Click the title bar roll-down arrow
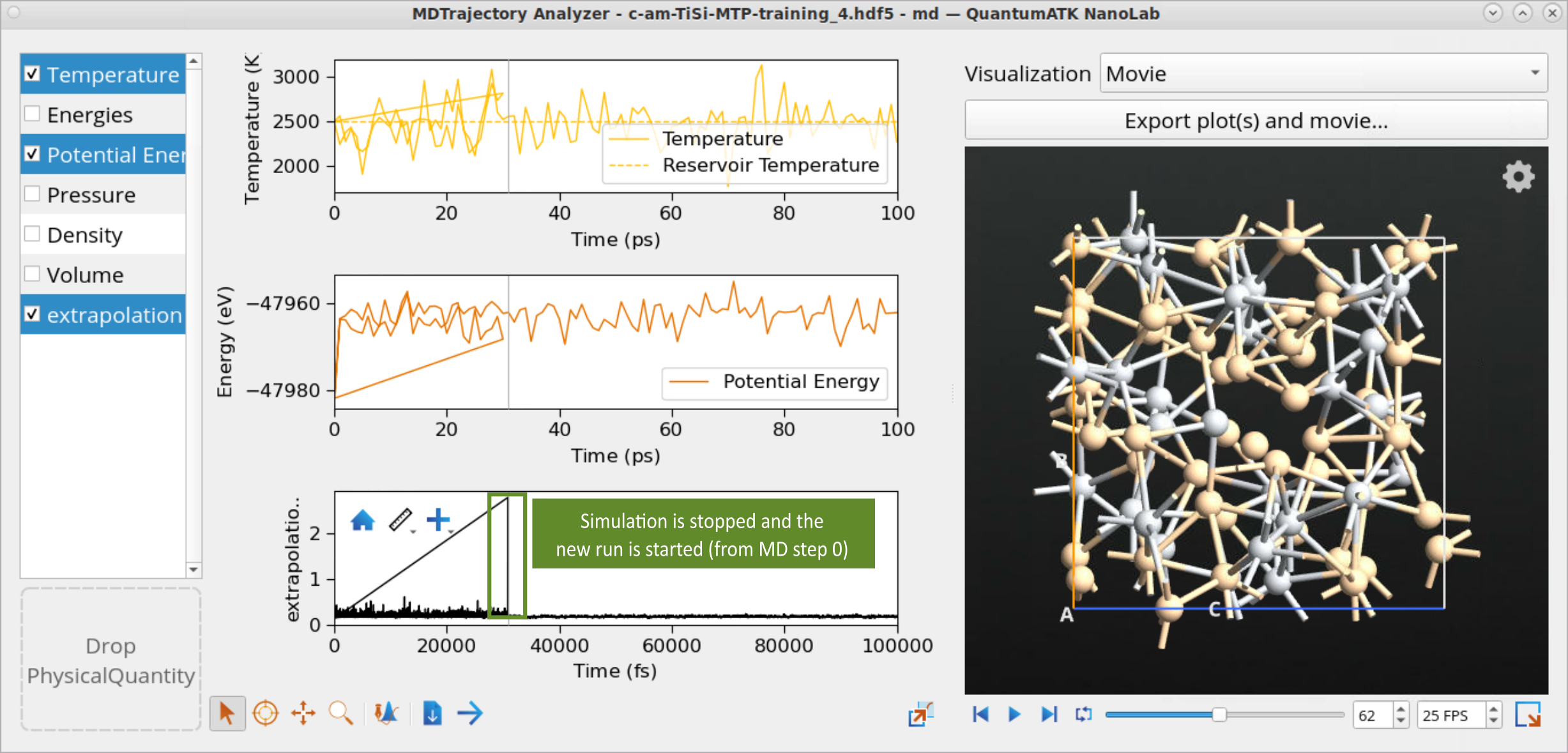Screen dimensions: 1568x753 click(1493, 13)
